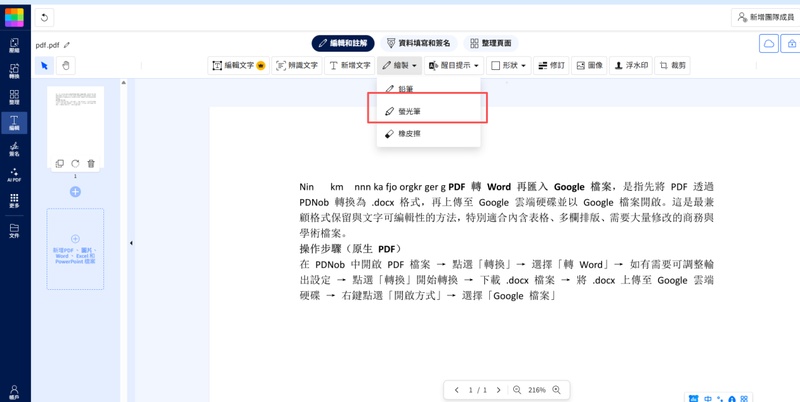Select the arrow cursor tool
Screen dimensions: 800x402
[x=44, y=65]
